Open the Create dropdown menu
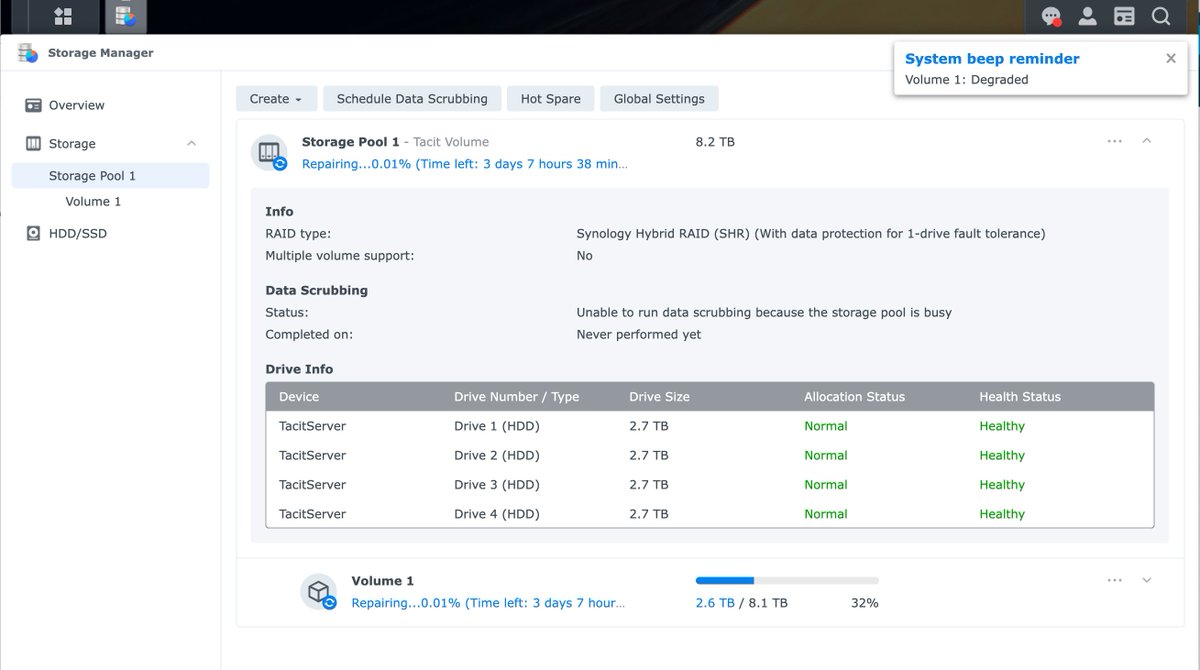Image resolution: width=1200 pixels, height=670 pixels. click(276, 98)
